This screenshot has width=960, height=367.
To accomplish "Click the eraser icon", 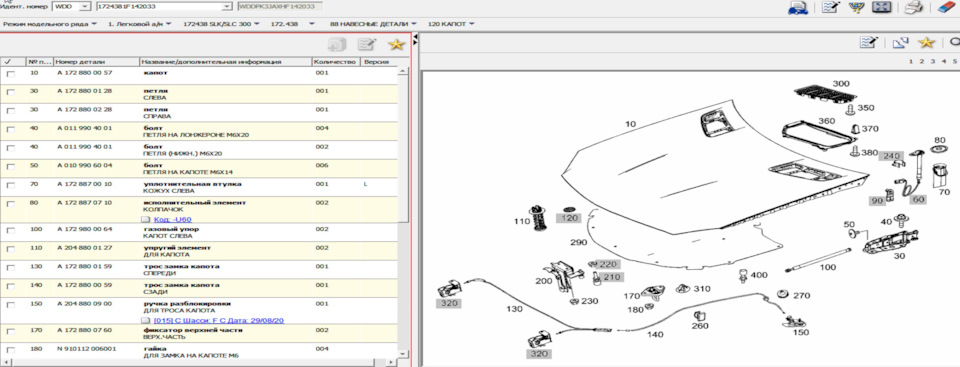I will click(946, 7).
